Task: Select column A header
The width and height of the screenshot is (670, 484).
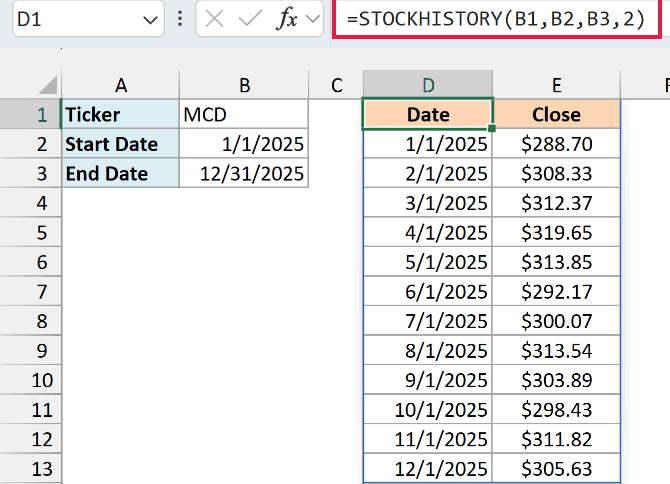Action: click(121, 85)
